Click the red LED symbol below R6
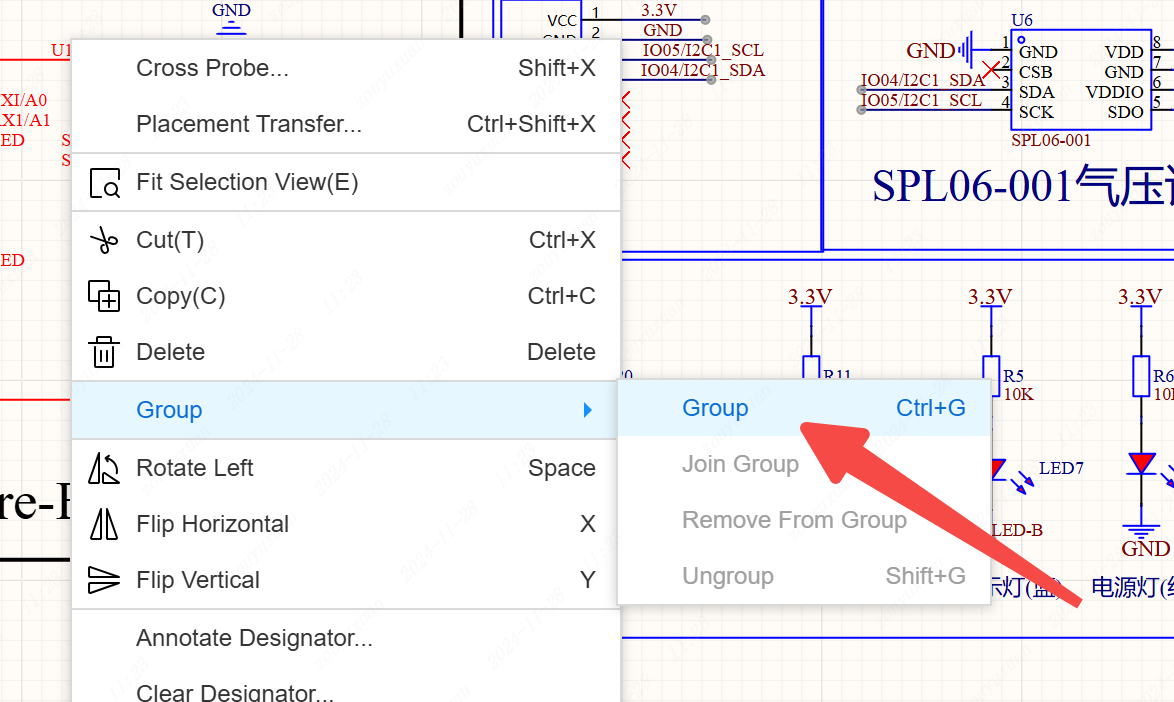The width and height of the screenshot is (1174, 702). [1141, 464]
